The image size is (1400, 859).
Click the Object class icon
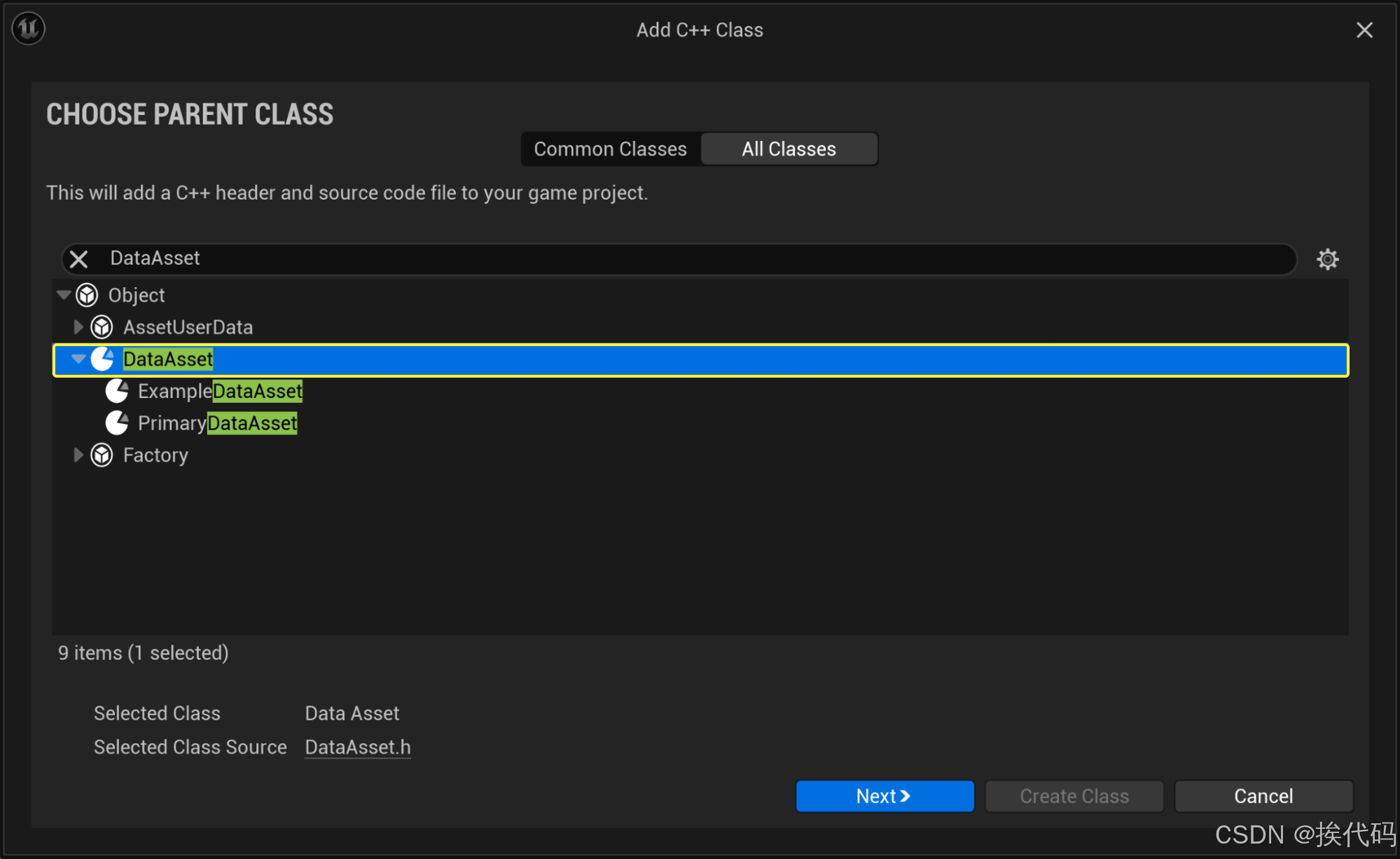tap(87, 296)
